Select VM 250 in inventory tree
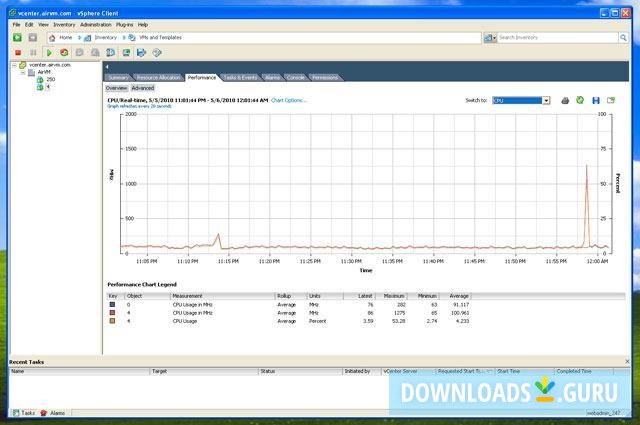 click(51, 80)
